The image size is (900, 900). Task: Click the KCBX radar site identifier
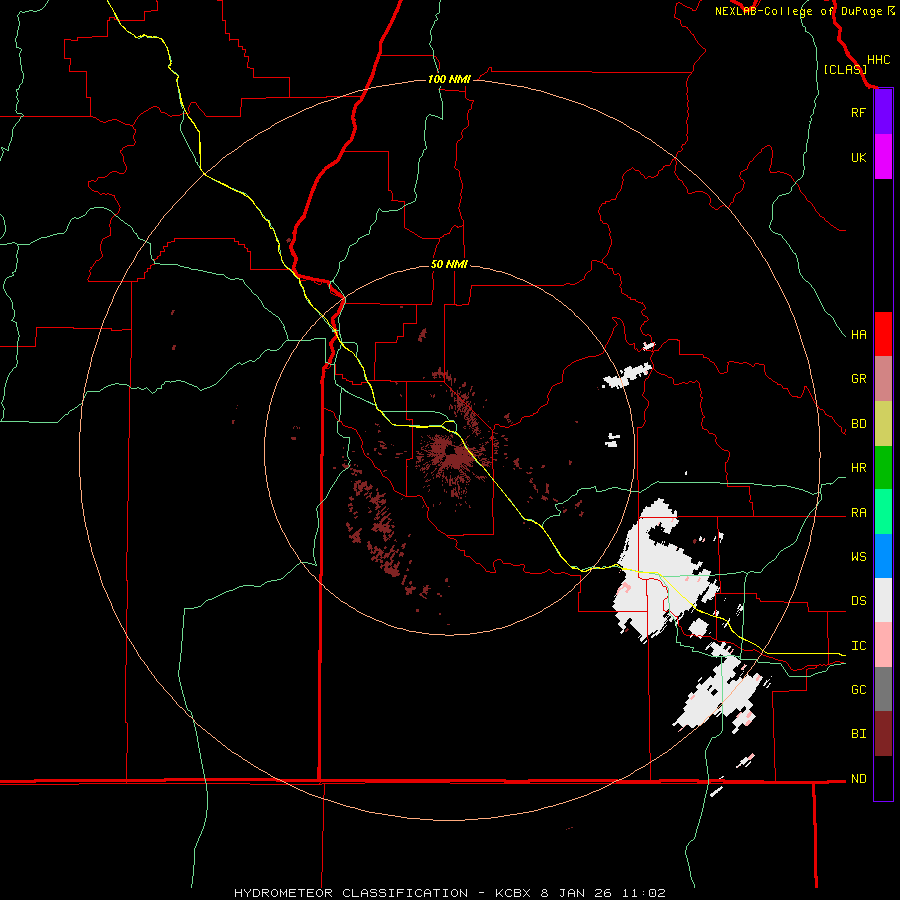click(x=513, y=893)
